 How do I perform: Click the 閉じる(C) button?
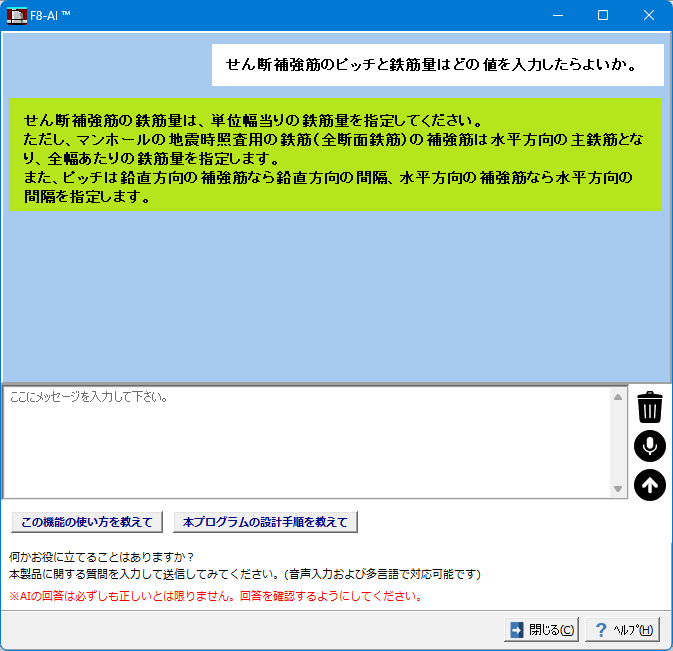coord(542,630)
